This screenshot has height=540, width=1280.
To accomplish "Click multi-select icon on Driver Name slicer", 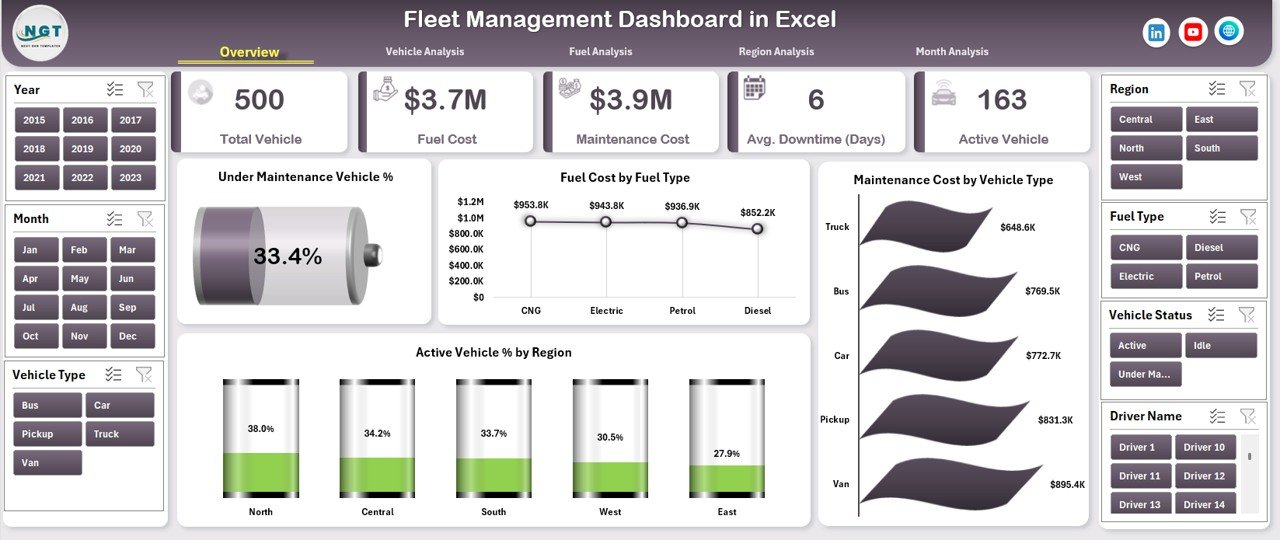I will pyautogui.click(x=1216, y=416).
